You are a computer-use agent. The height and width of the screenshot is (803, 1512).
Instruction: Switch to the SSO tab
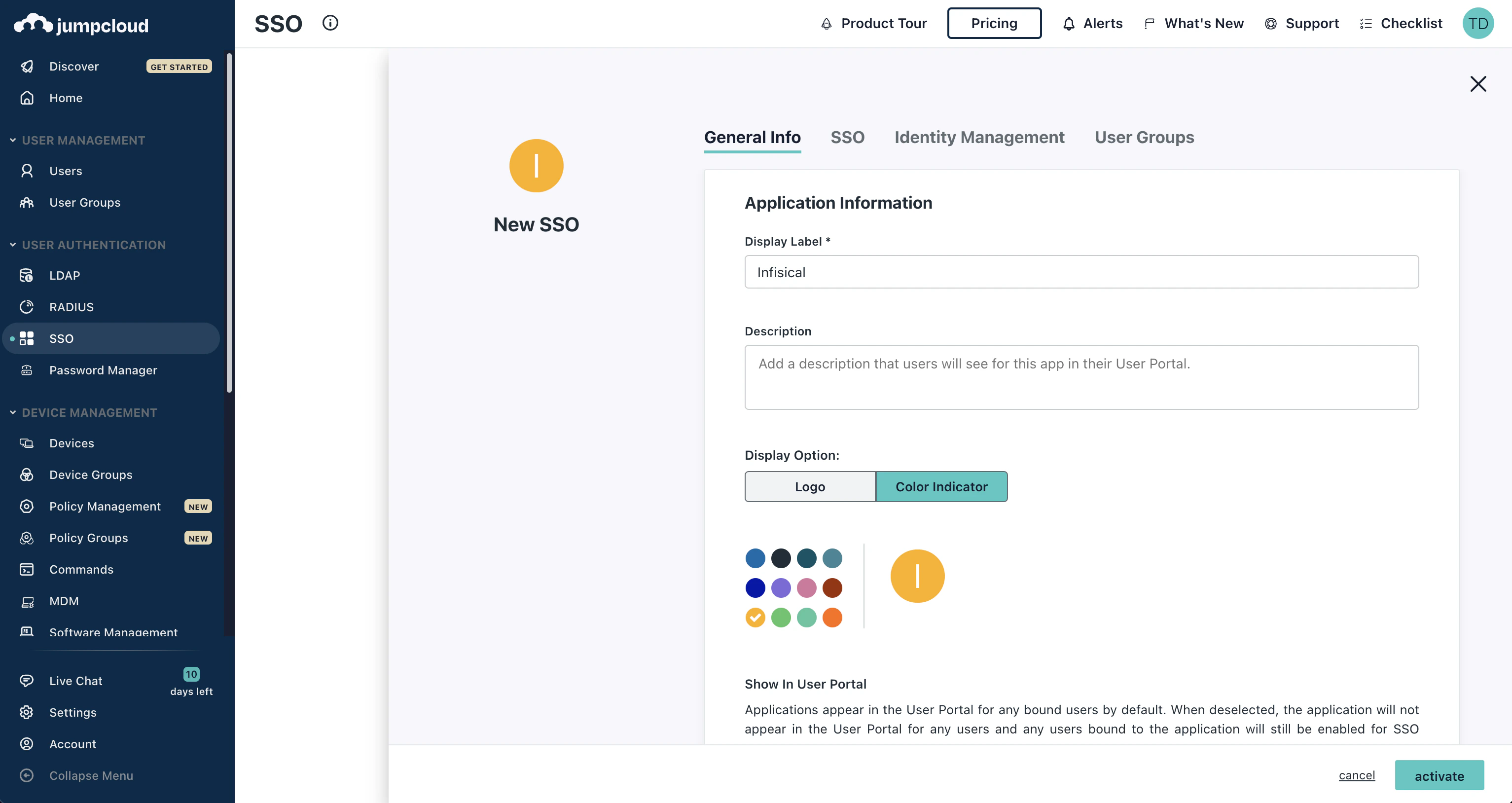pos(848,137)
